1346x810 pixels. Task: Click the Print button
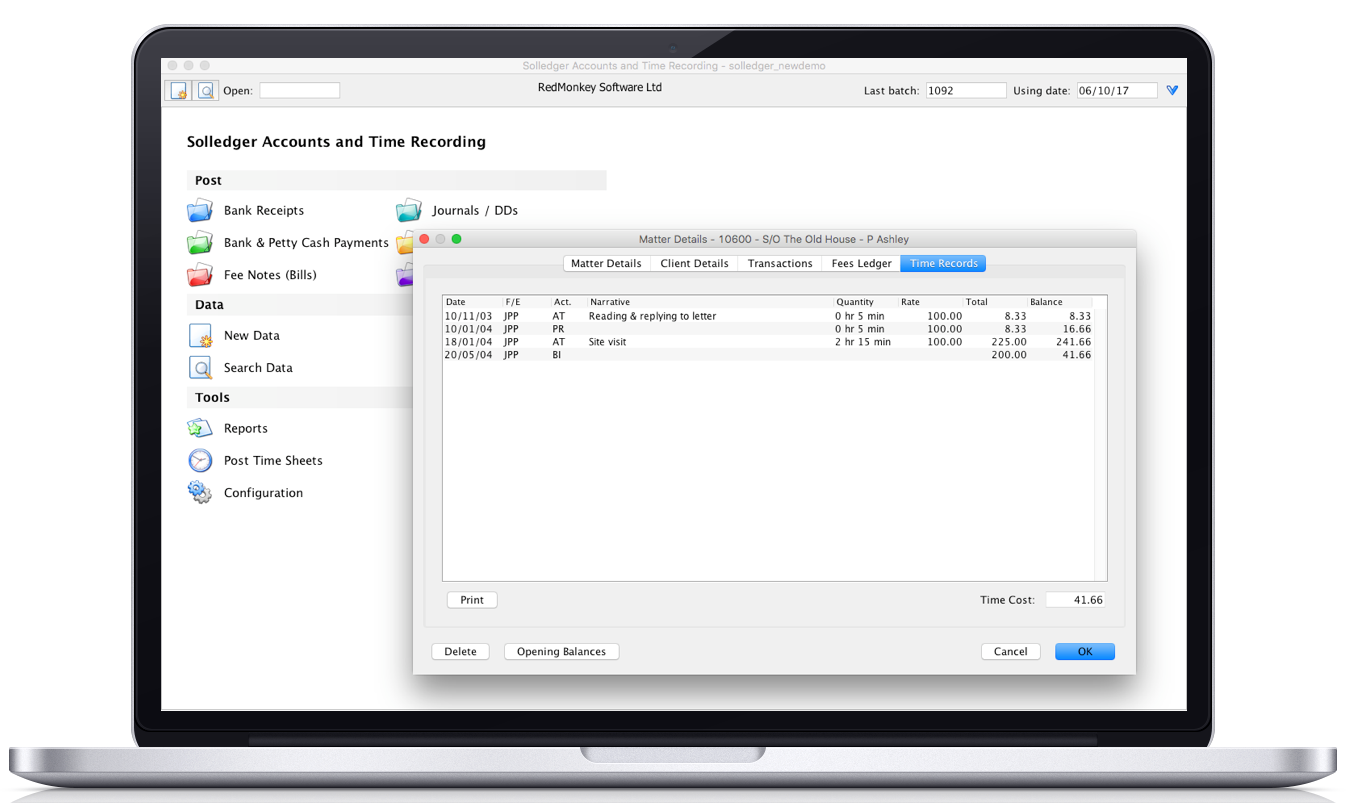click(472, 600)
